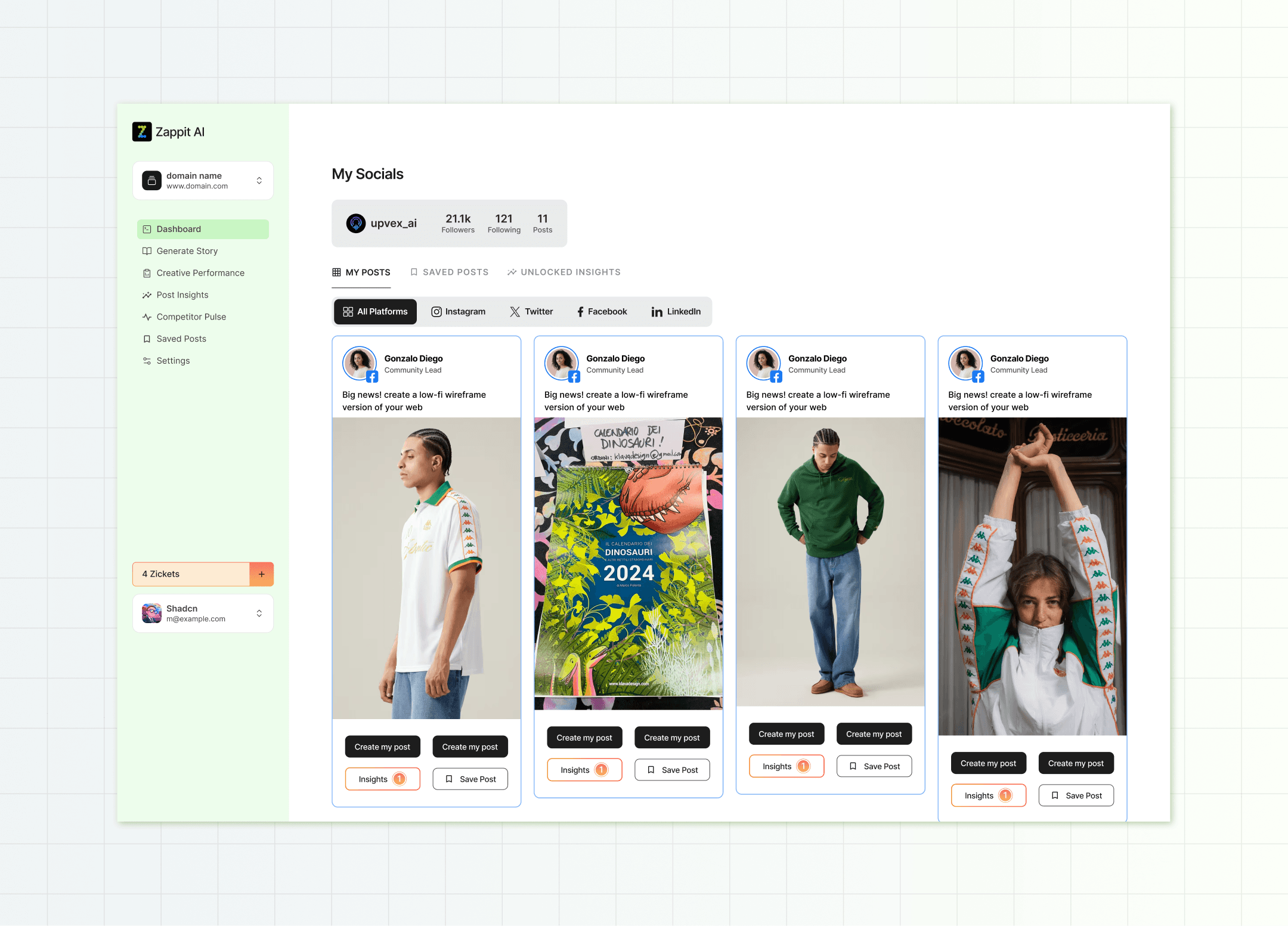Filter posts by LinkedIn platform
This screenshot has height=926, width=1288.
click(676, 312)
